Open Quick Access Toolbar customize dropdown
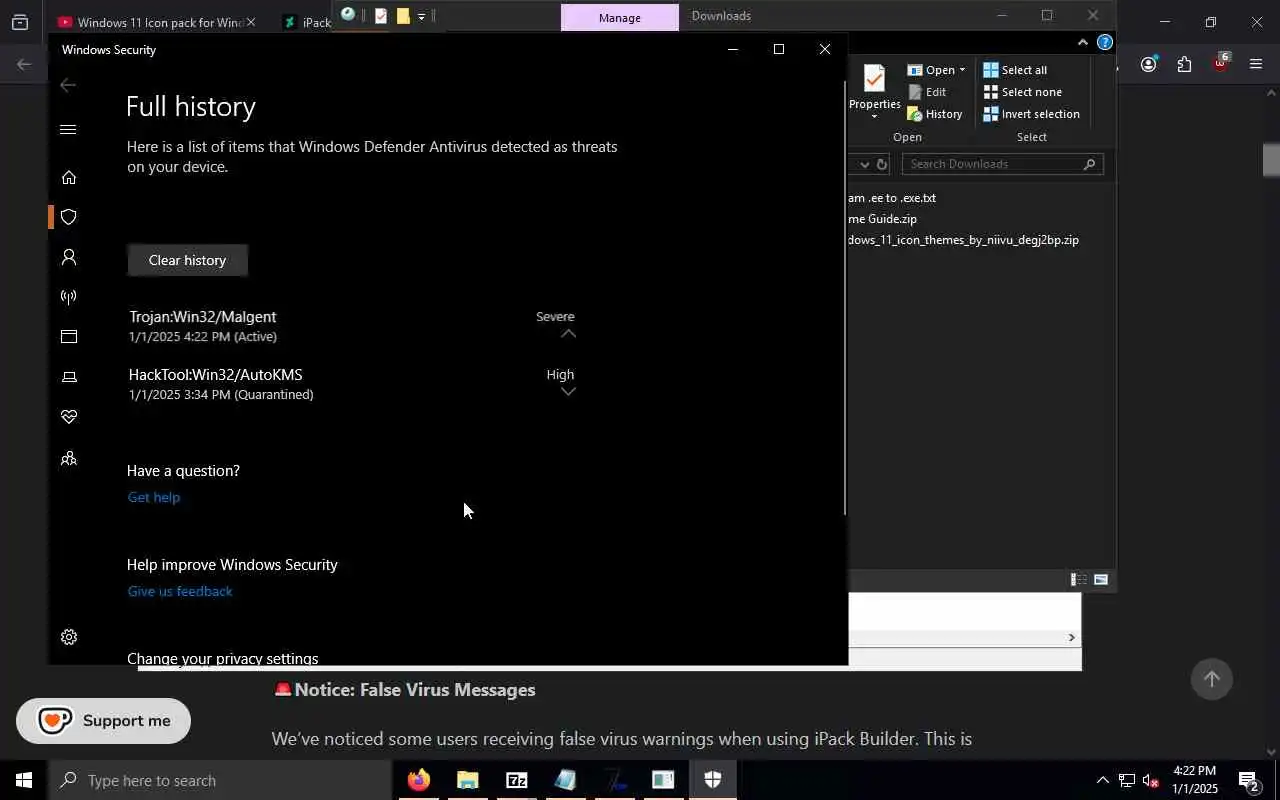The width and height of the screenshot is (1280, 800). tap(421, 16)
